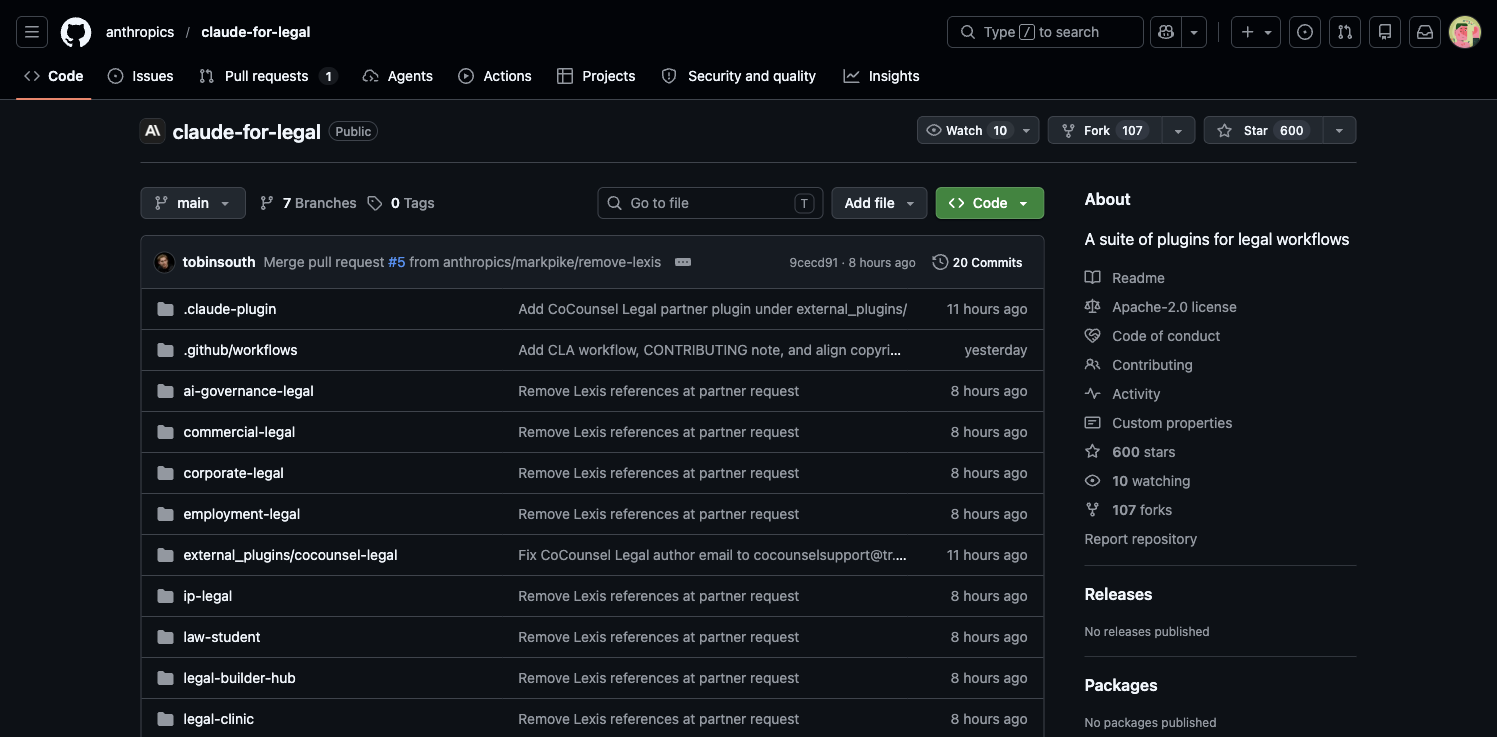This screenshot has width=1497, height=737.
Task: Open commit hash 9cecd91
Action: 814,262
